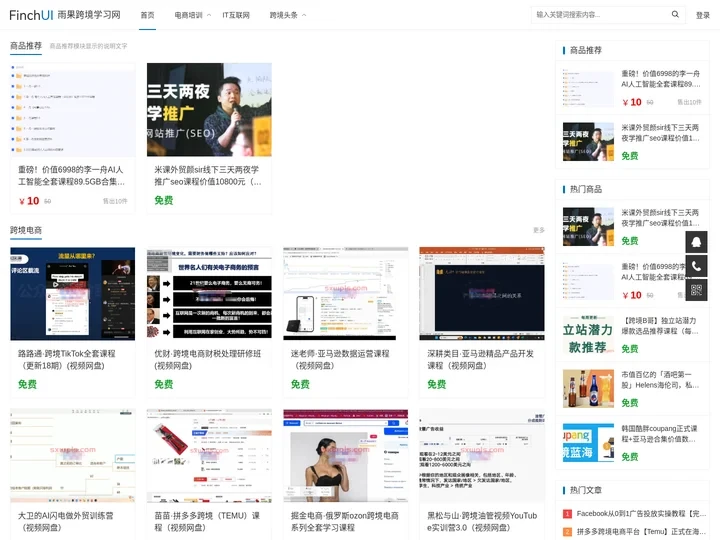The height and width of the screenshot is (540, 720).
Task: Click 更多 link in 跨境电商 section
Action: (x=539, y=230)
